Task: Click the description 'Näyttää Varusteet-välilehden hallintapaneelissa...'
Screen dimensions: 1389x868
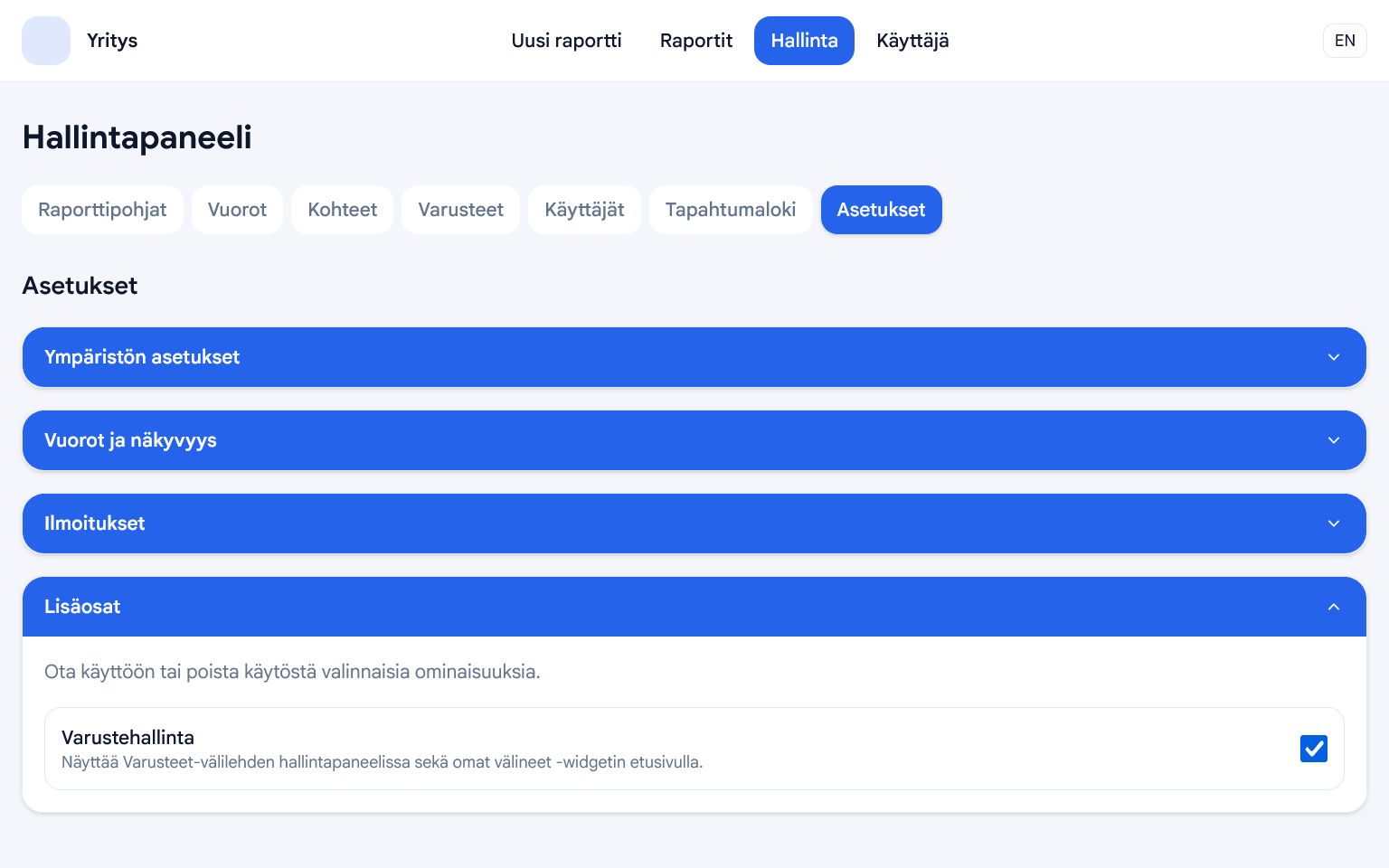Action: pos(382,762)
